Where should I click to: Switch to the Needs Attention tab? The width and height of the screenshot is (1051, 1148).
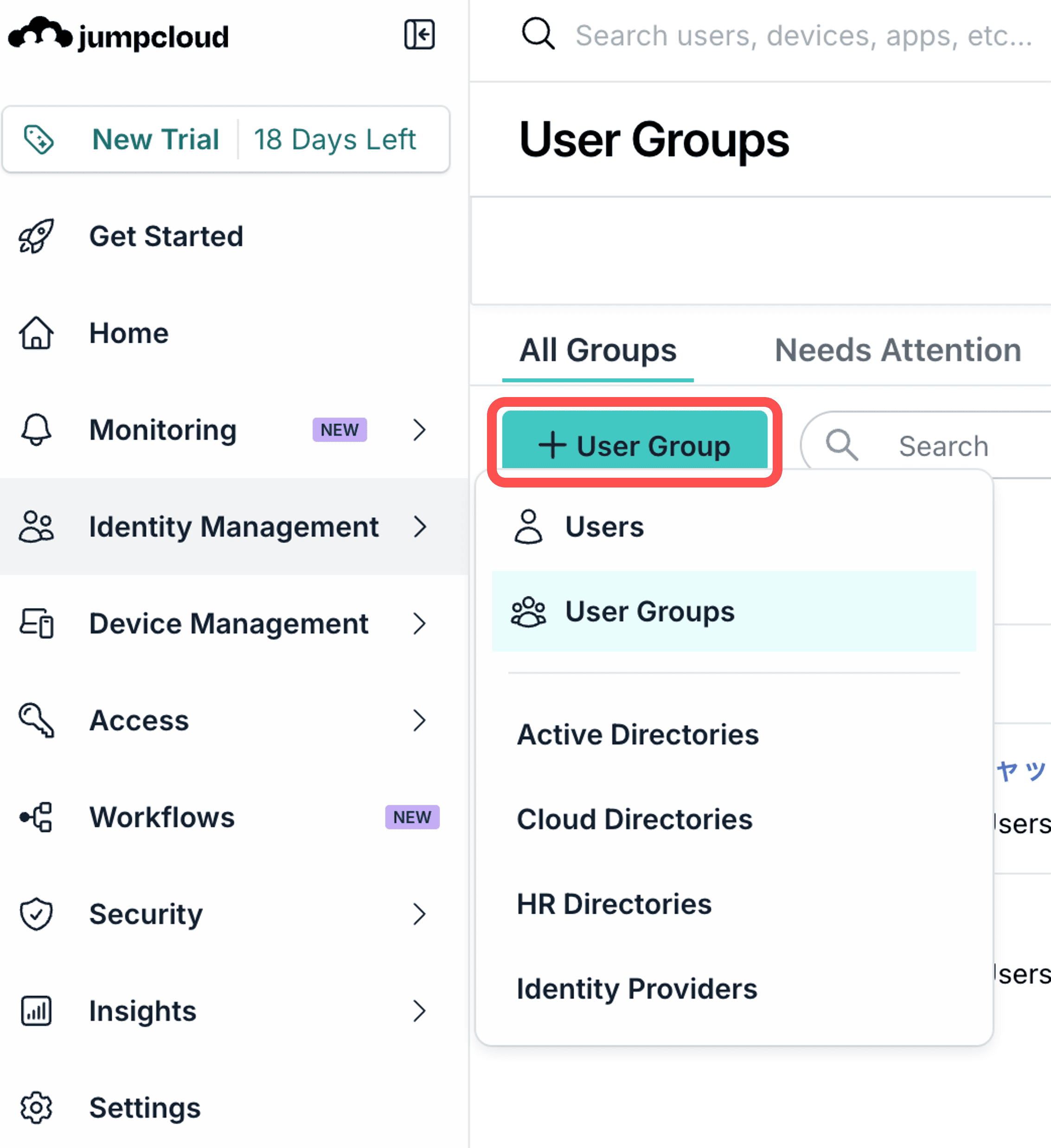coord(898,350)
